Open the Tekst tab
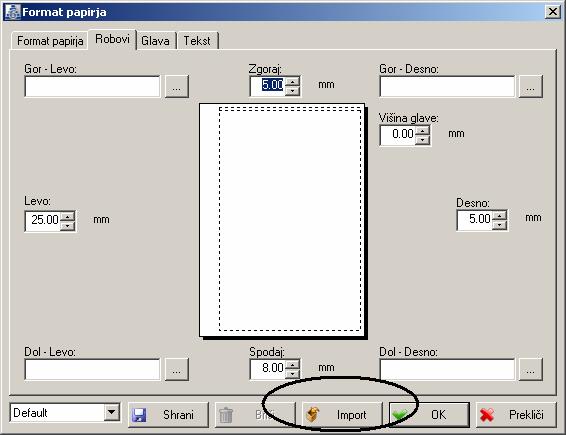The height and width of the screenshot is (435, 566). 197,41
